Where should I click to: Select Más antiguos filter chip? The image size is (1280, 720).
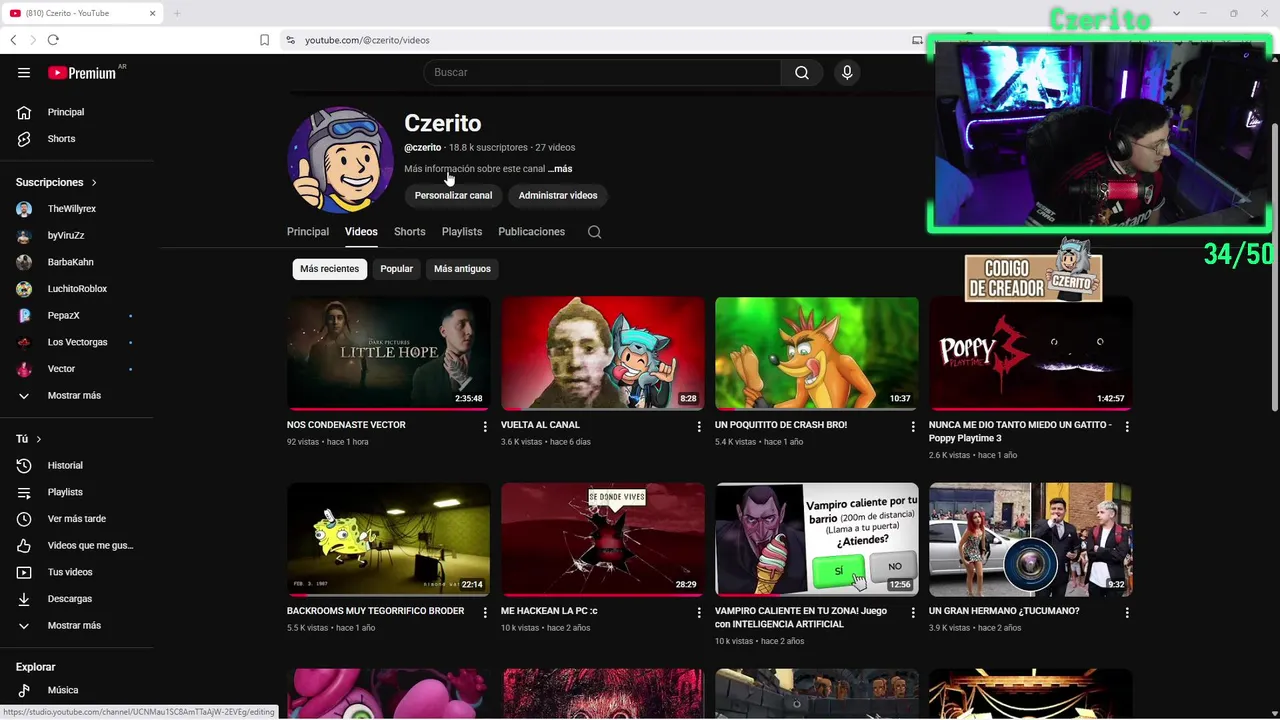tap(462, 269)
